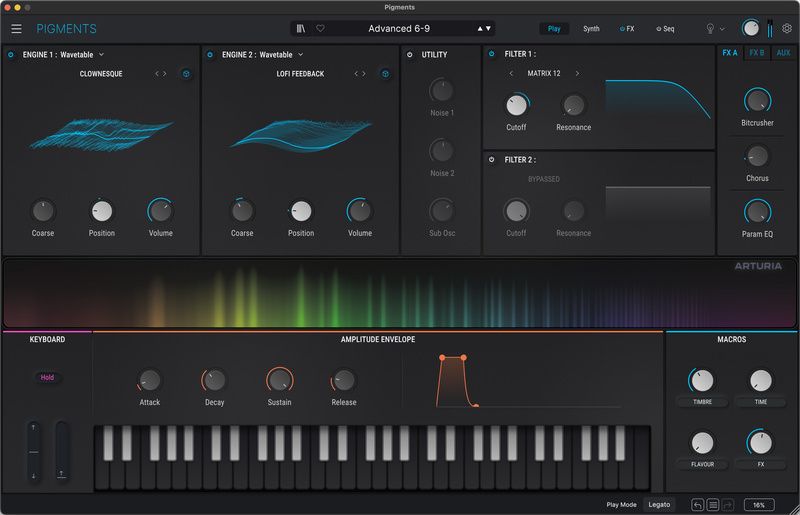This screenshot has height=515, width=800.
Task: Click the Chorus knob
Action: point(757,156)
